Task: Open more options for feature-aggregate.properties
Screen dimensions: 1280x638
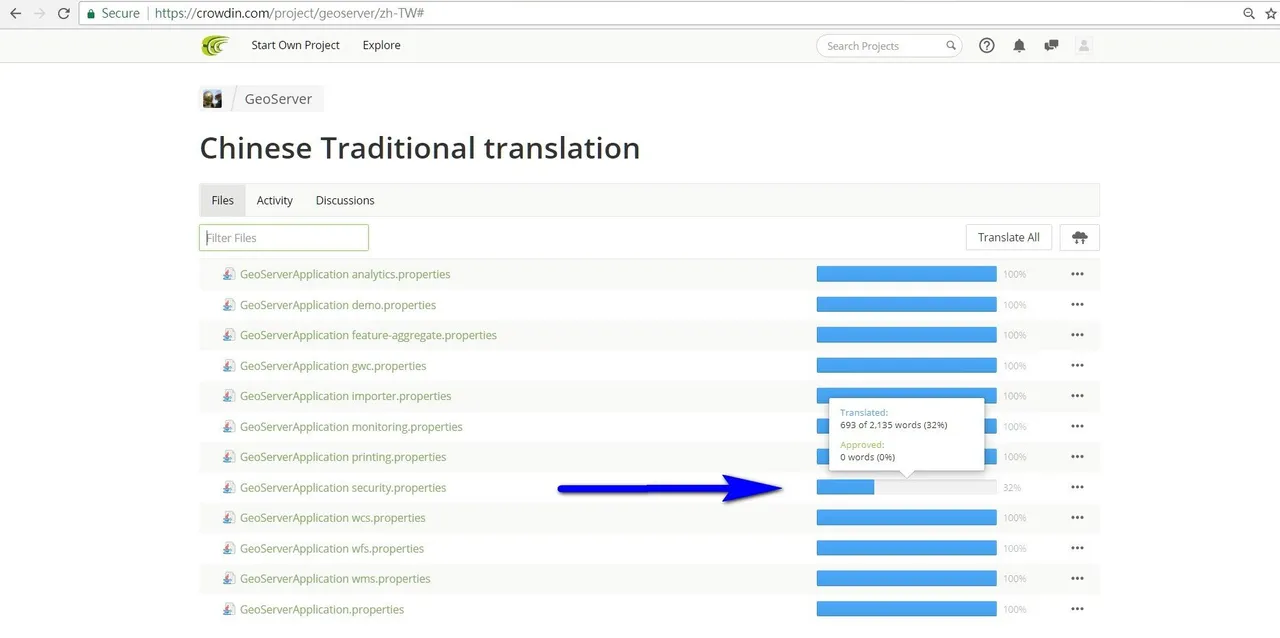Action: tap(1077, 335)
